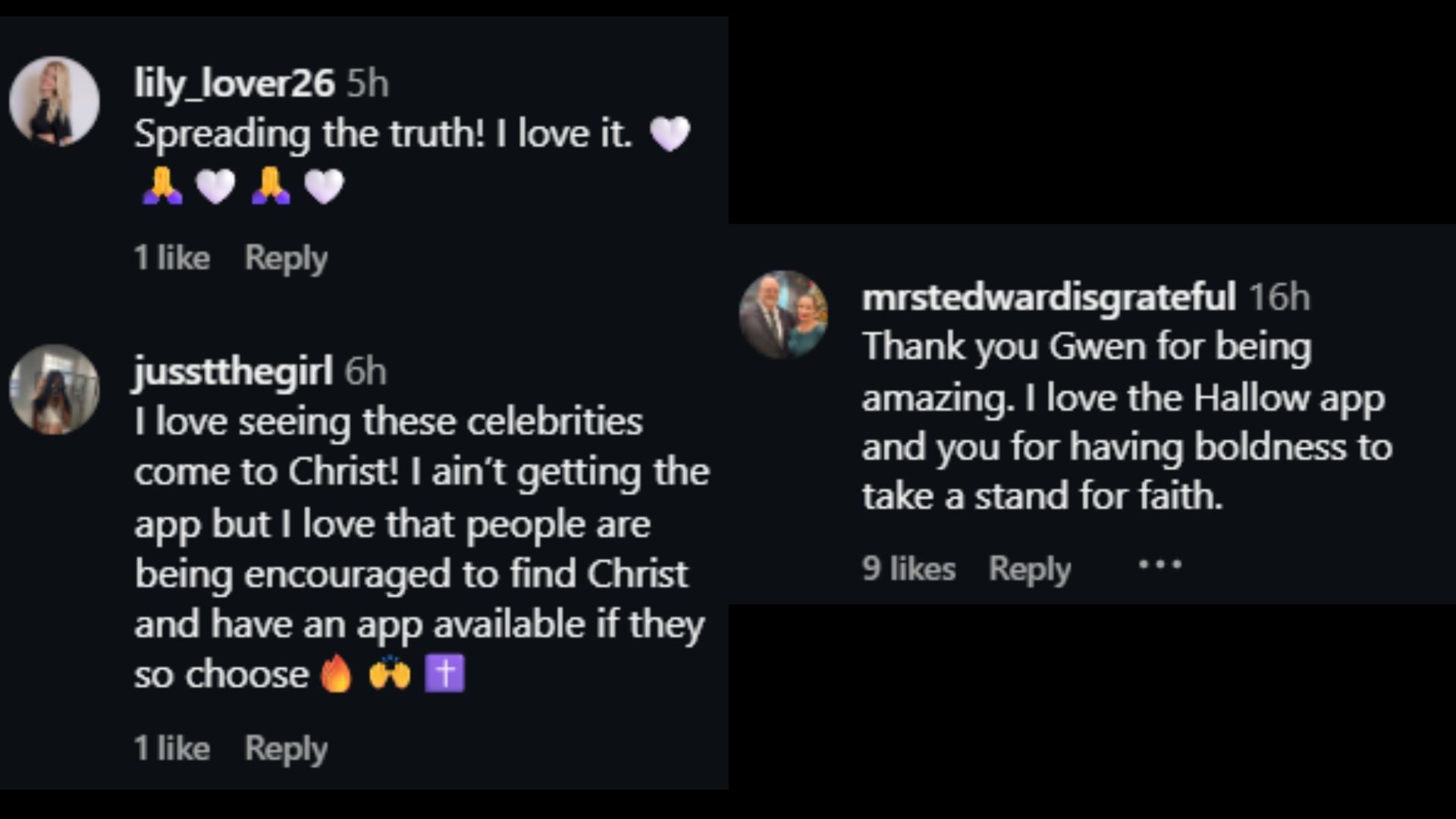View the 1 like on lily_lover26's comment

171,258
